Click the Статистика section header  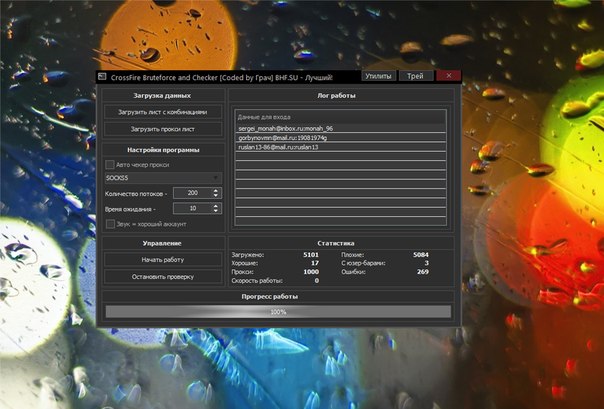point(336,243)
